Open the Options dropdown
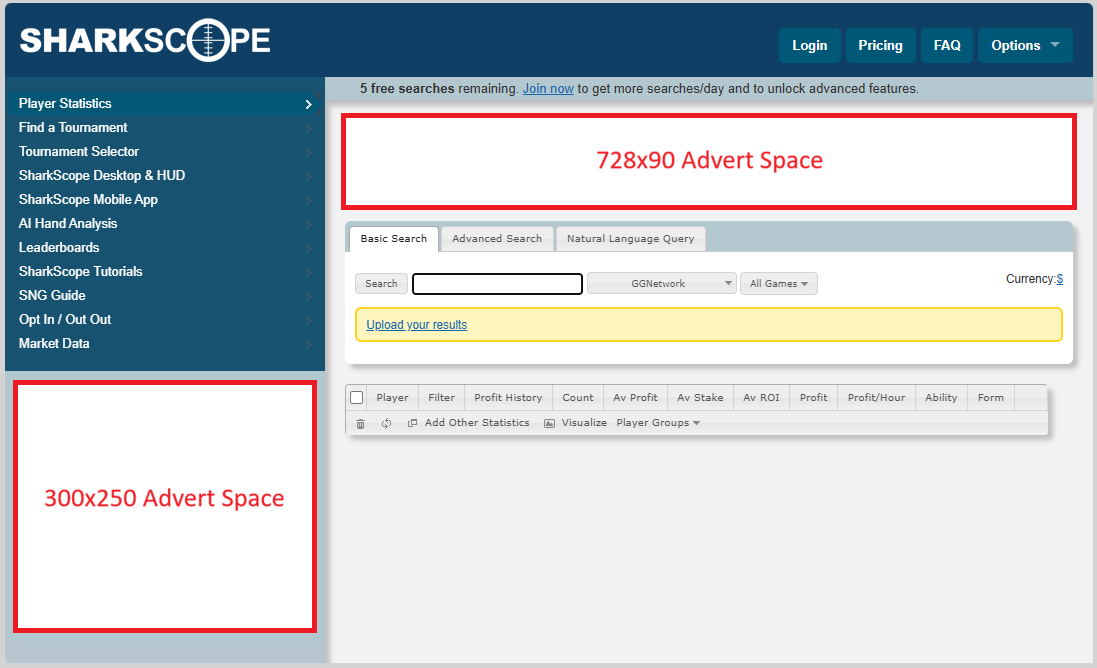This screenshot has height=668, width=1097. point(1024,45)
